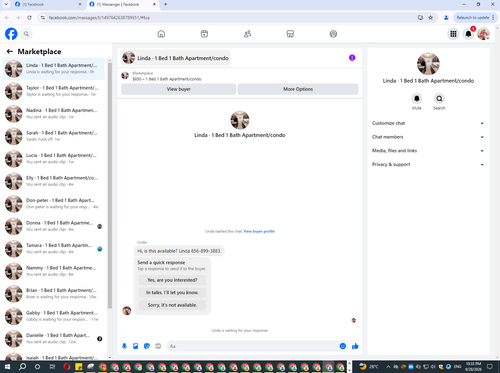Send quick response 'Sorry, it's not available.'
Image resolution: width=500 pixels, height=373 pixels.
coord(172,305)
